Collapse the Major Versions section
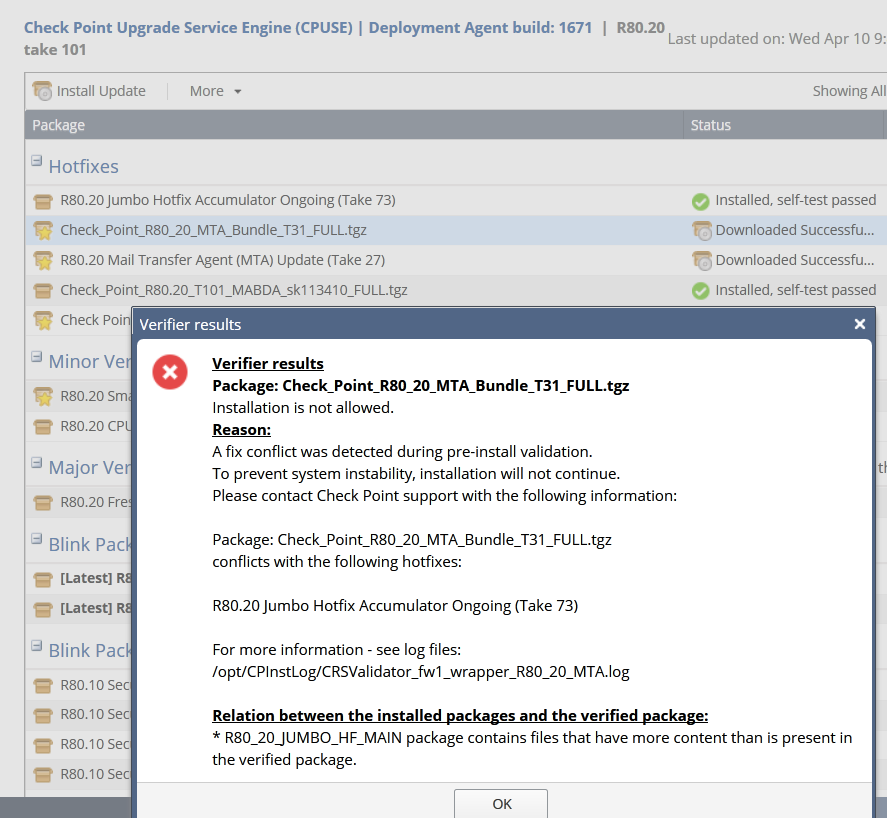Image resolution: width=887 pixels, height=818 pixels. tap(36, 463)
